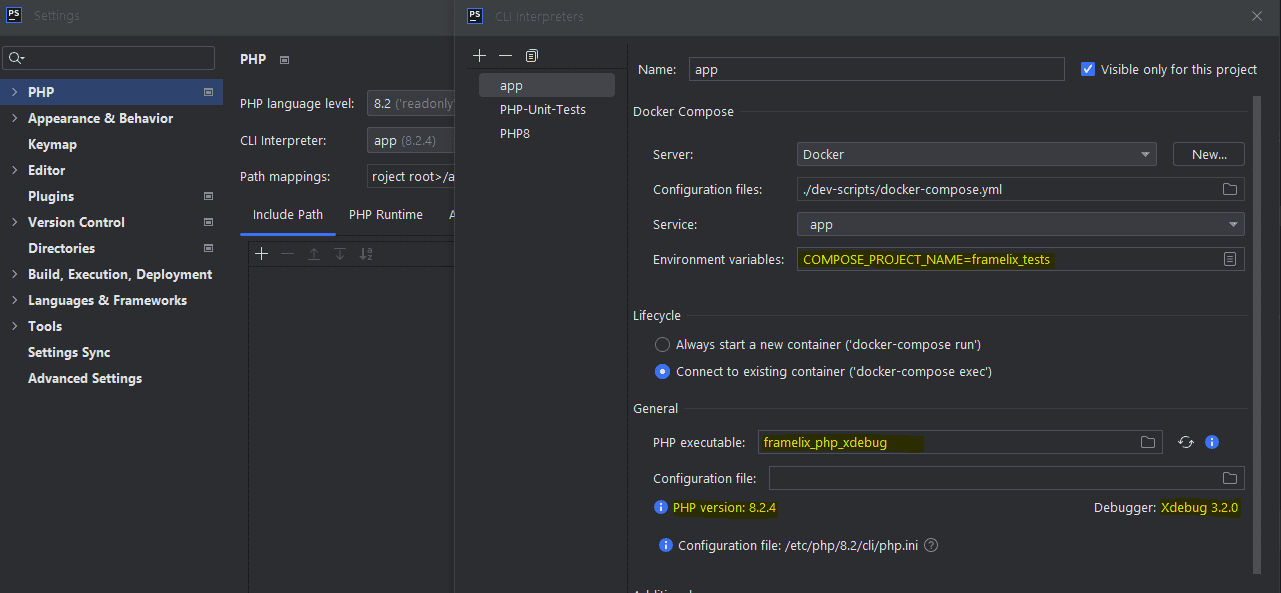Expand the Tools settings node
1281x593 pixels.
pos(14,326)
